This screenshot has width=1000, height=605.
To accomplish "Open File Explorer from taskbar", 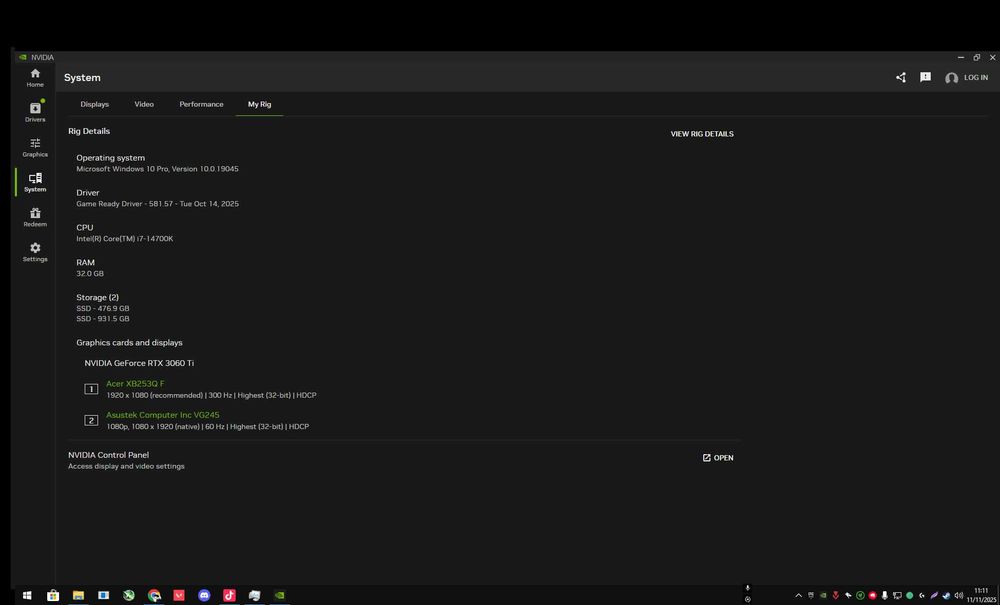I will [78, 595].
